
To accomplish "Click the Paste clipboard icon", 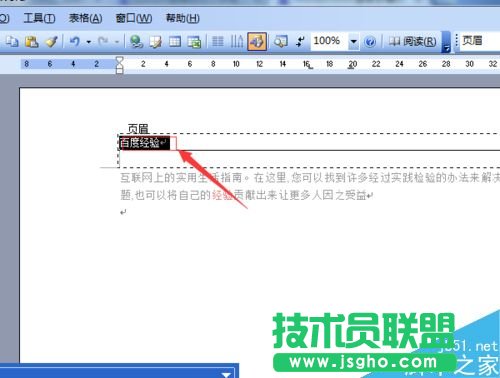I will 32,42.
